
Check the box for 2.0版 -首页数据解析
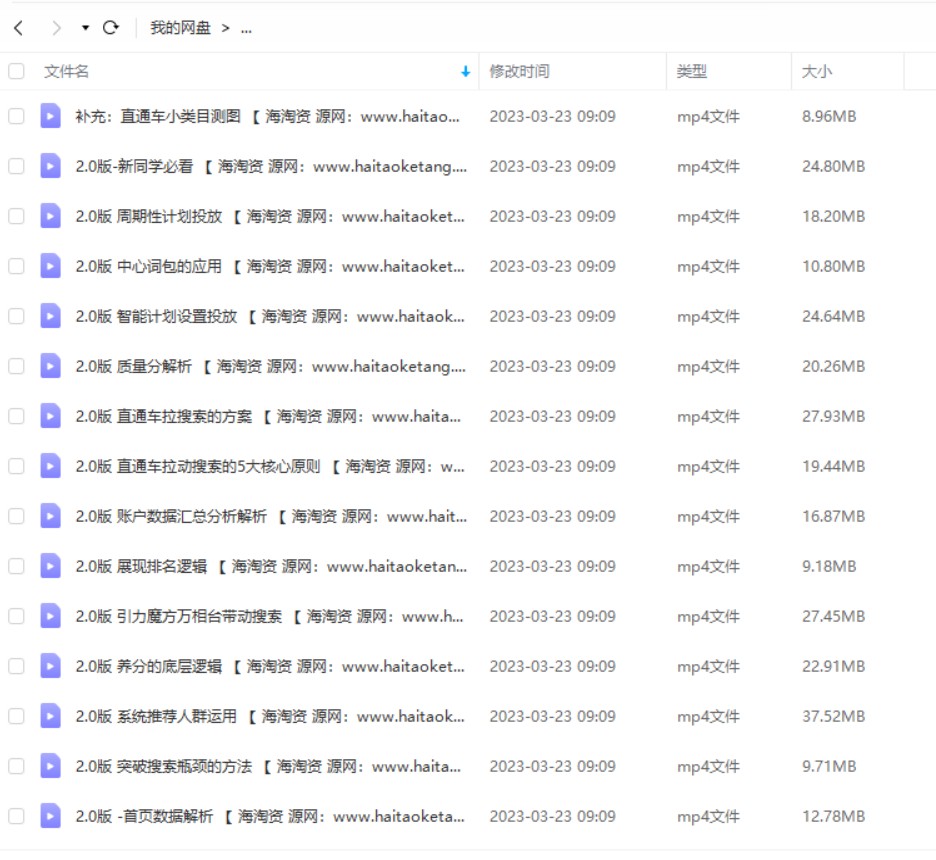pos(16,816)
